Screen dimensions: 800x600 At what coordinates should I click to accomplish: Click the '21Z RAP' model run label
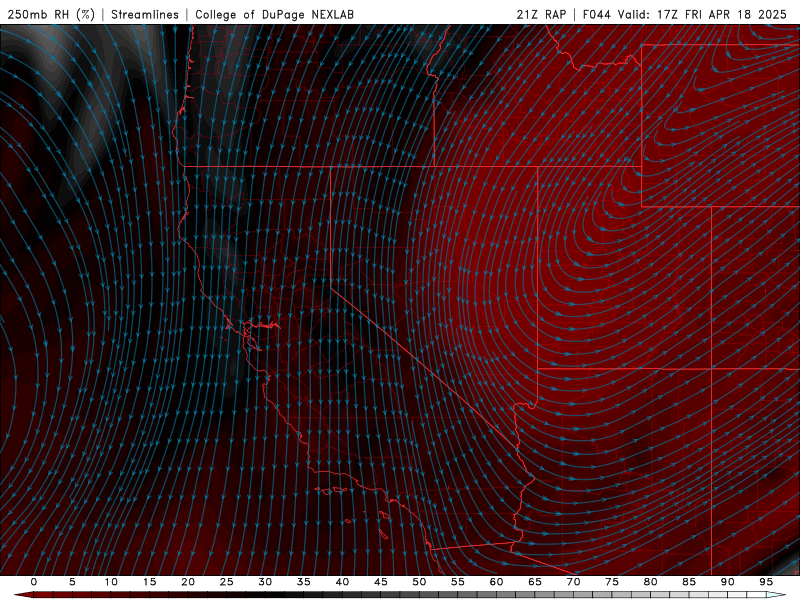coord(541,15)
